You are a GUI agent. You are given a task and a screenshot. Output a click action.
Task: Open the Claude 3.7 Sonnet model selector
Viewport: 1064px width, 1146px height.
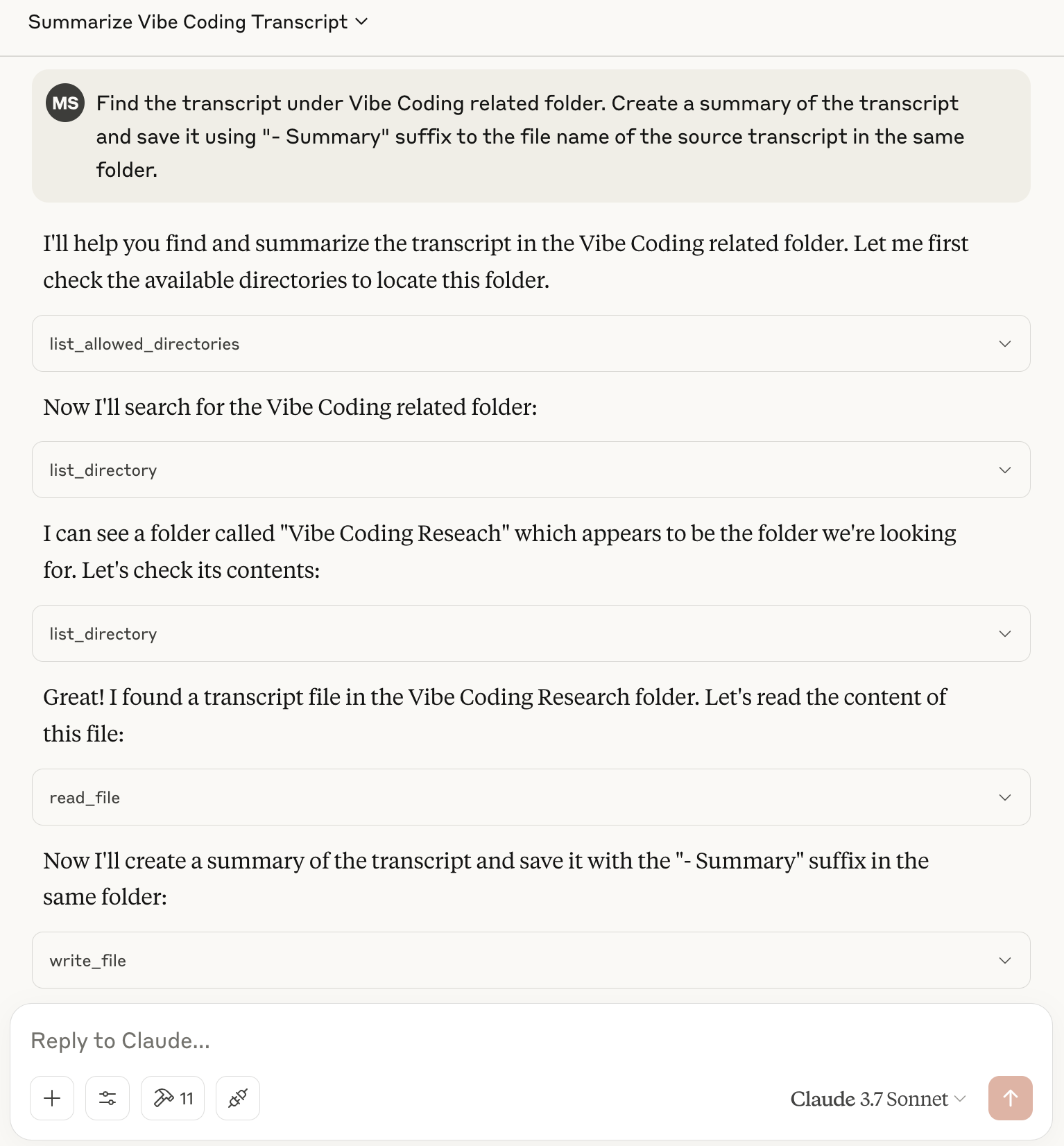click(877, 1099)
